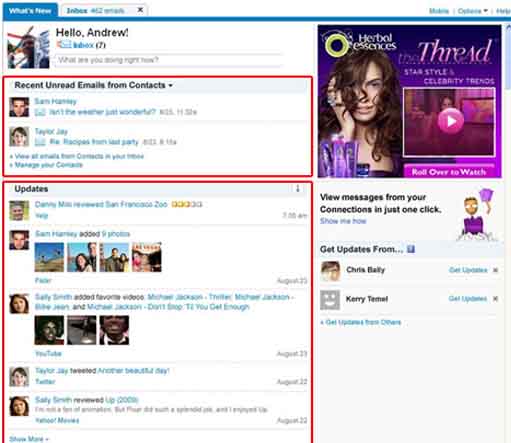Open the Help link

[x=503, y=11]
